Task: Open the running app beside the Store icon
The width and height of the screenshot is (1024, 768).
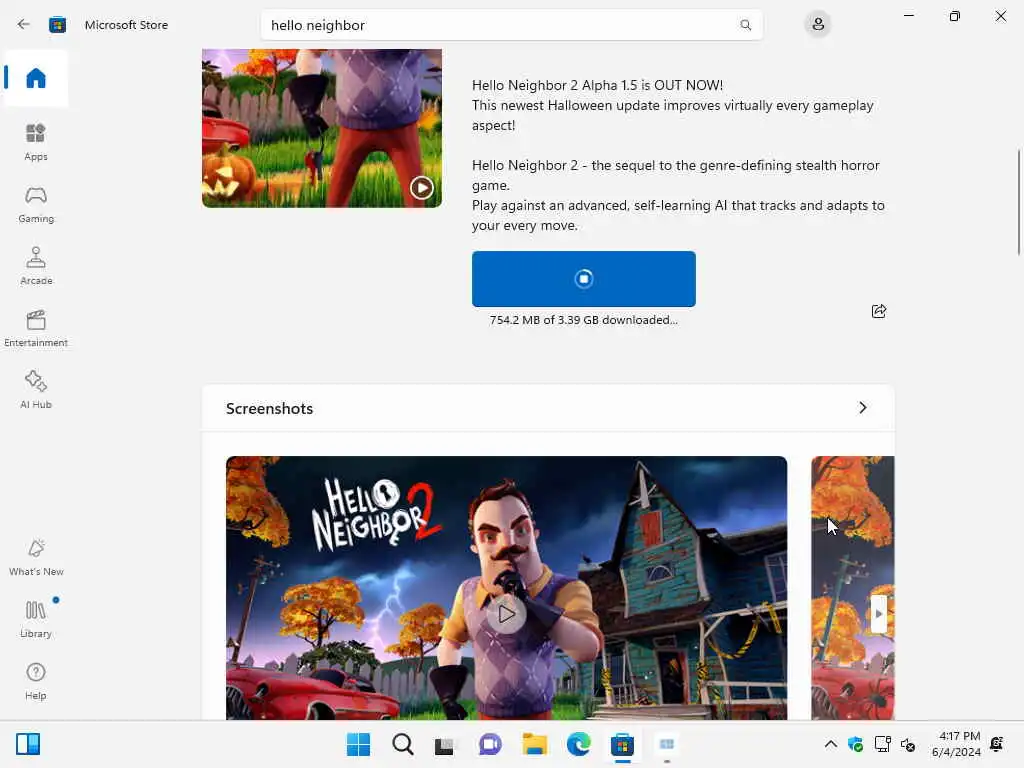Action: (667, 744)
